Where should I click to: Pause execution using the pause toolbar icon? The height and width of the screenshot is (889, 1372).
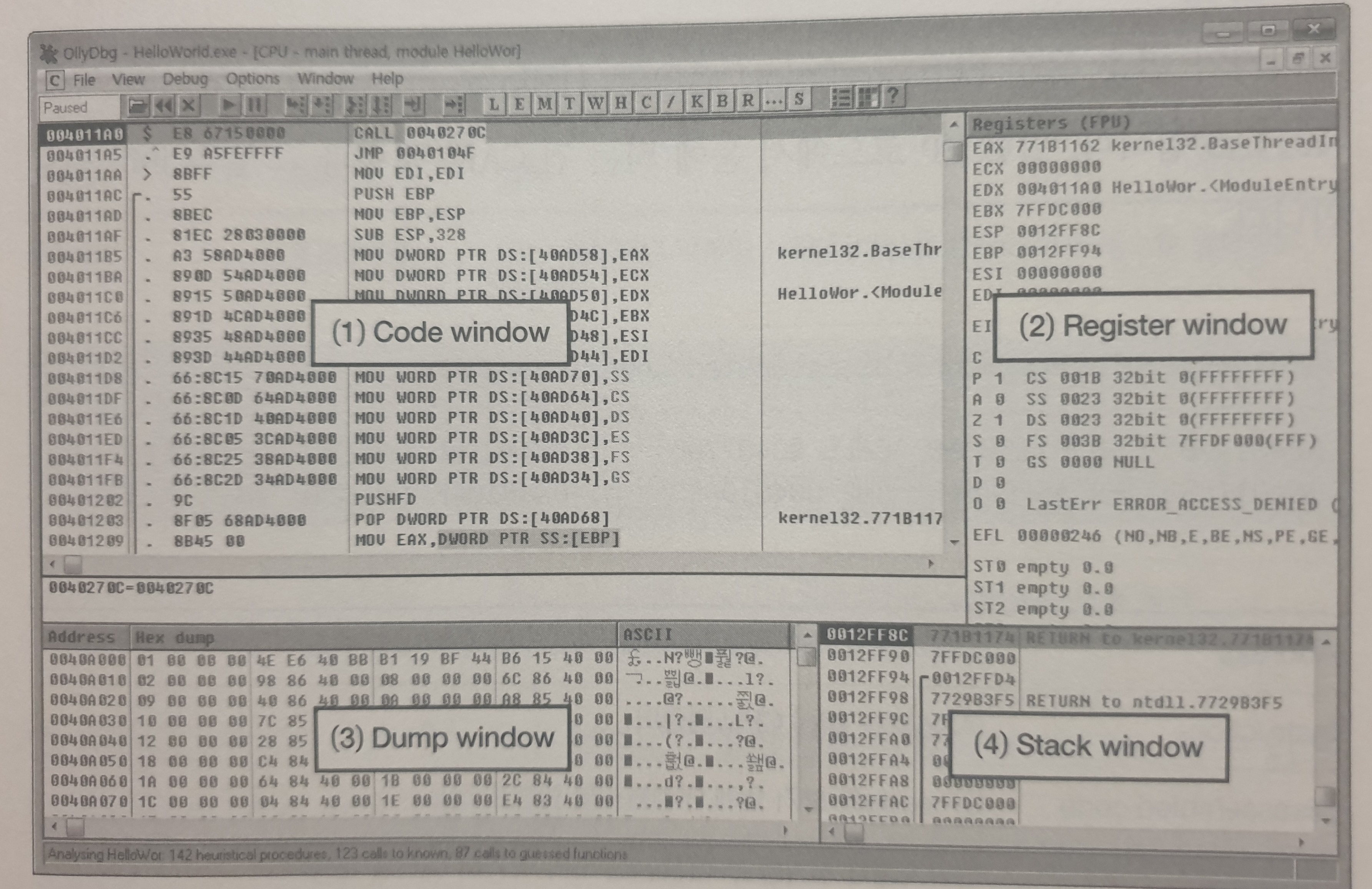pyautogui.click(x=254, y=105)
